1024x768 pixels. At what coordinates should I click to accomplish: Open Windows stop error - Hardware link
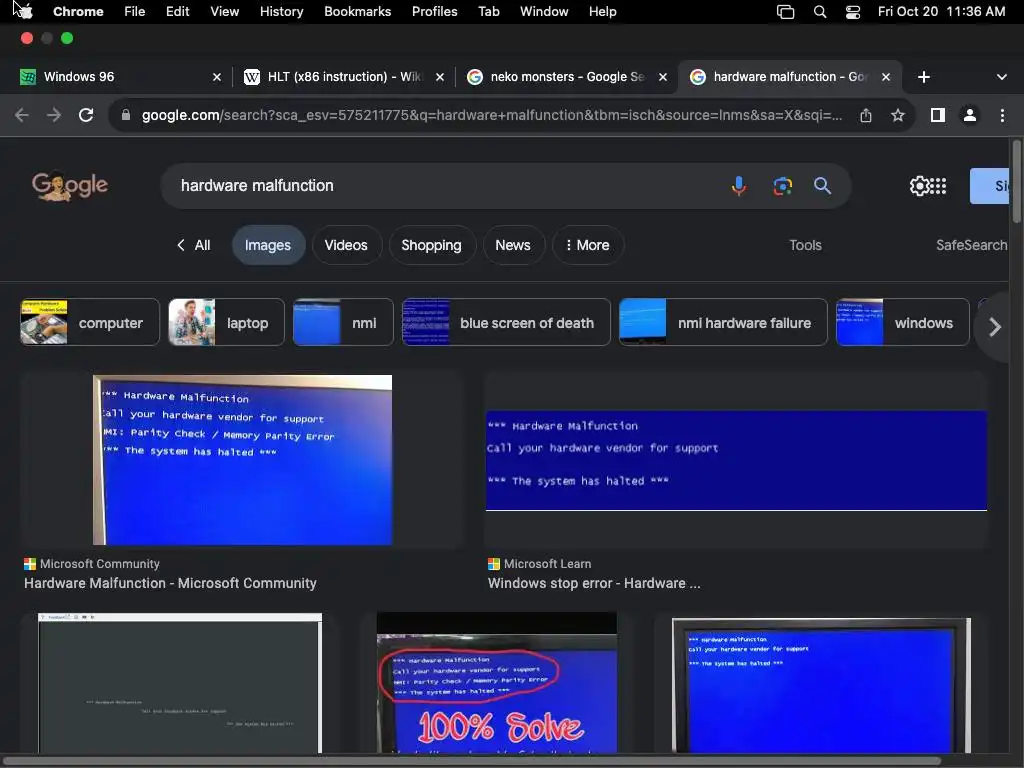[x=594, y=583]
